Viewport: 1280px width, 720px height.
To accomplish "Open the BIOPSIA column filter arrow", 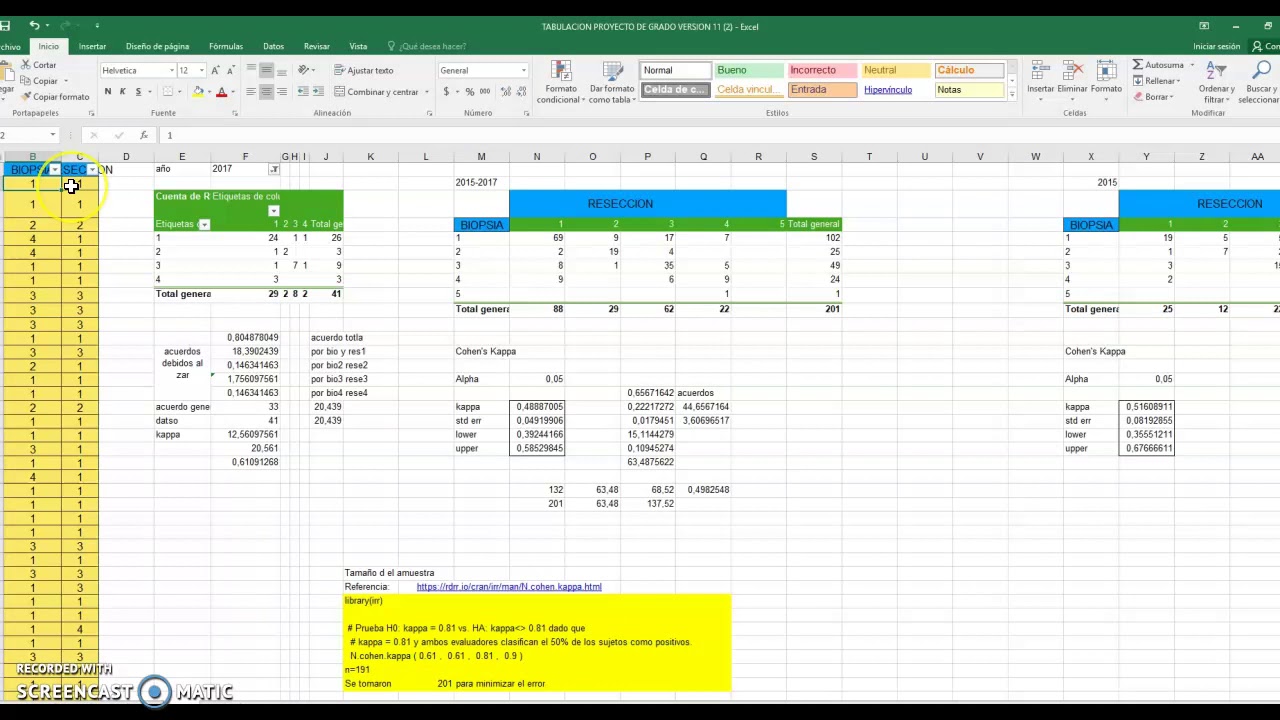I will pos(54,170).
